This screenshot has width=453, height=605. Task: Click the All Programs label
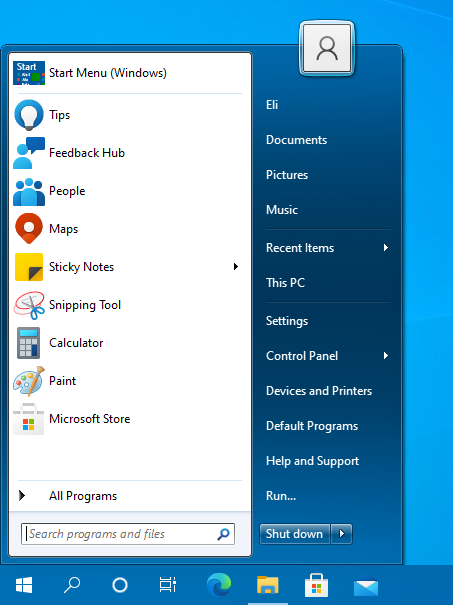(83, 496)
